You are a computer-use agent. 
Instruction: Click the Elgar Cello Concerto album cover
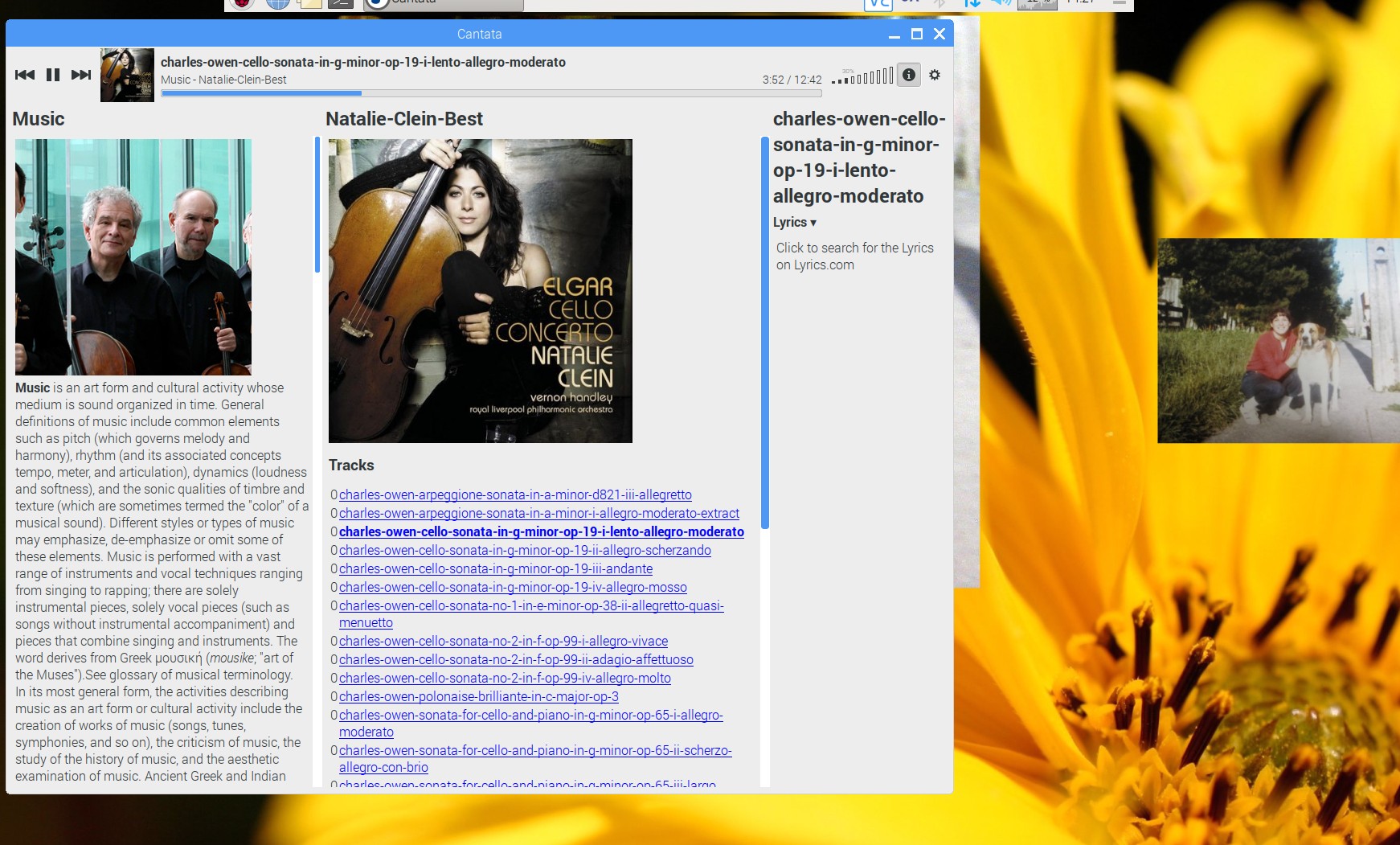pyautogui.click(x=480, y=290)
